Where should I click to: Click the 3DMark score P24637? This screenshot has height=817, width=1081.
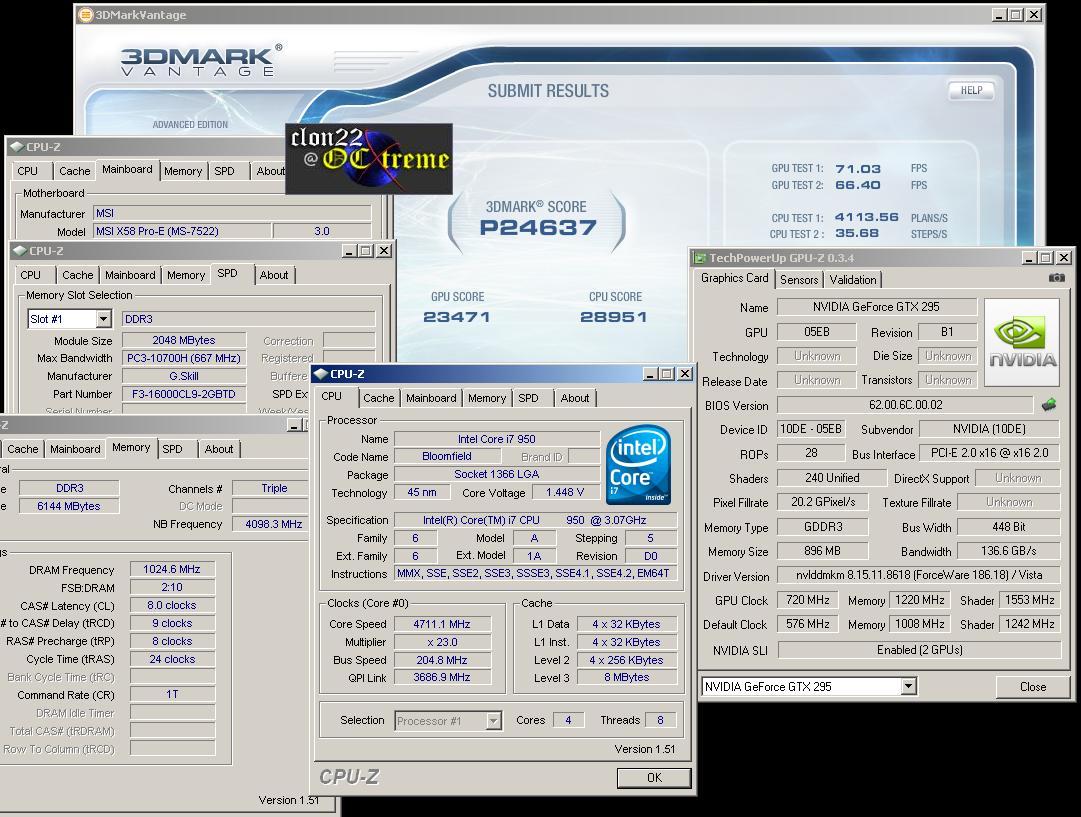click(x=538, y=228)
